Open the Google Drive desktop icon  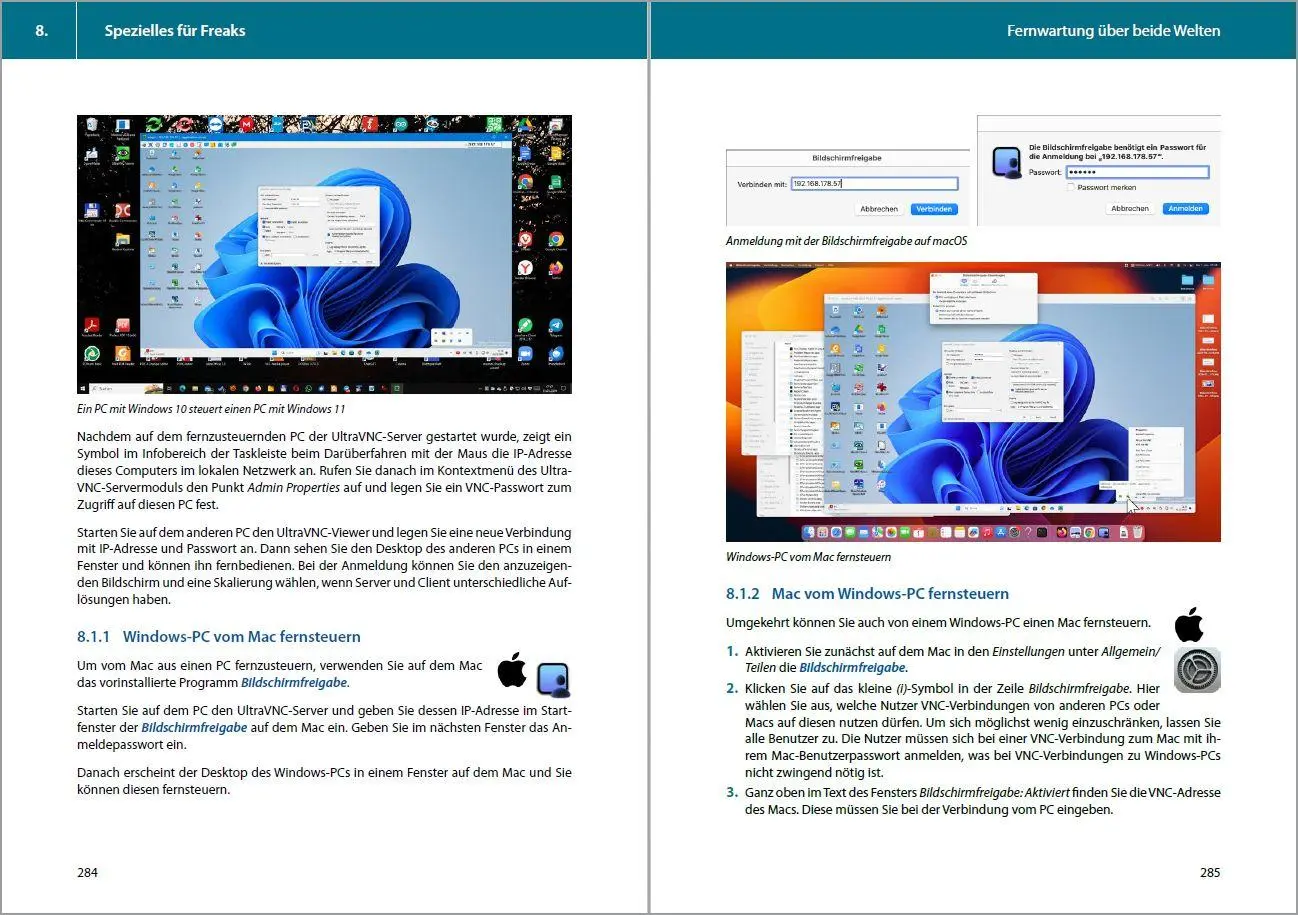[525, 124]
